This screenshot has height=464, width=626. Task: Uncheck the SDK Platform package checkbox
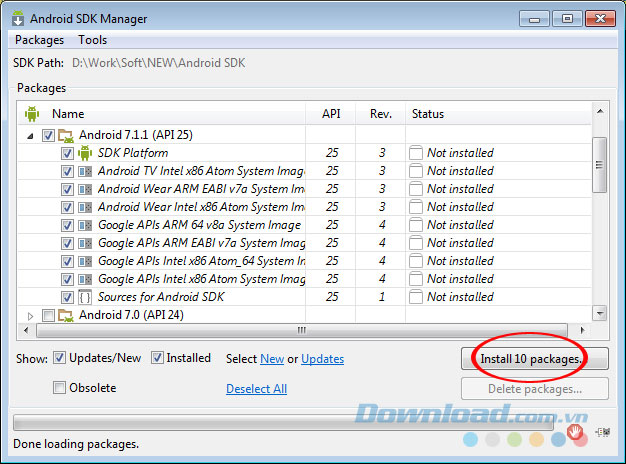67,153
